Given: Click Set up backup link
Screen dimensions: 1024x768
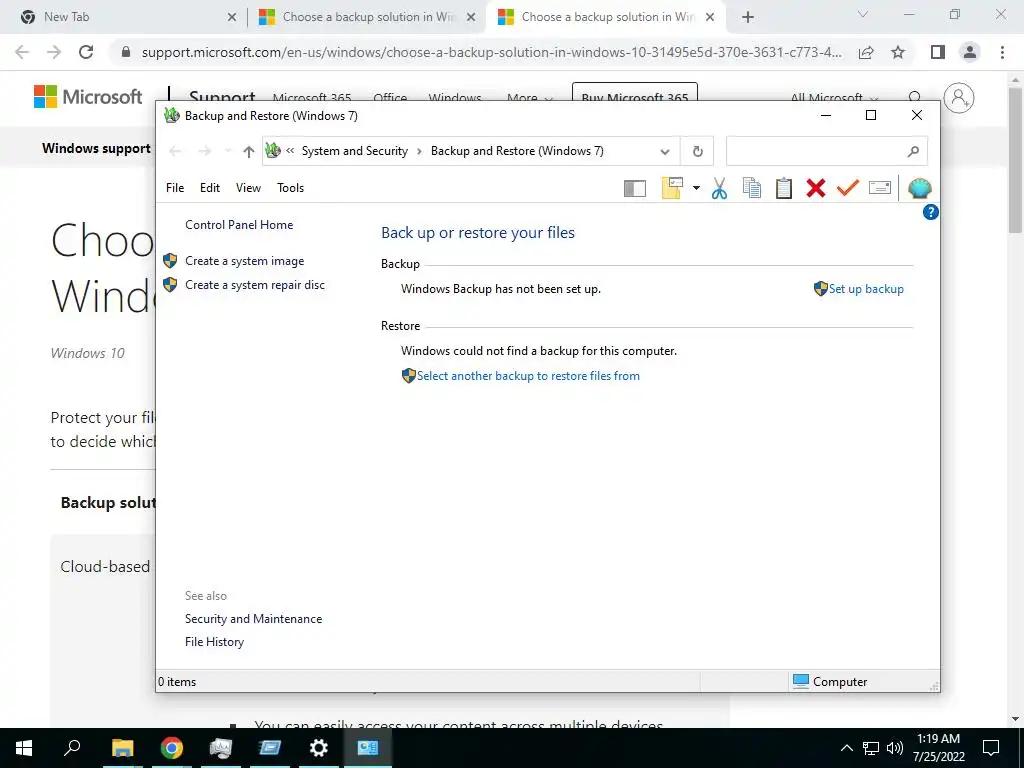Looking at the screenshot, I should tap(866, 289).
